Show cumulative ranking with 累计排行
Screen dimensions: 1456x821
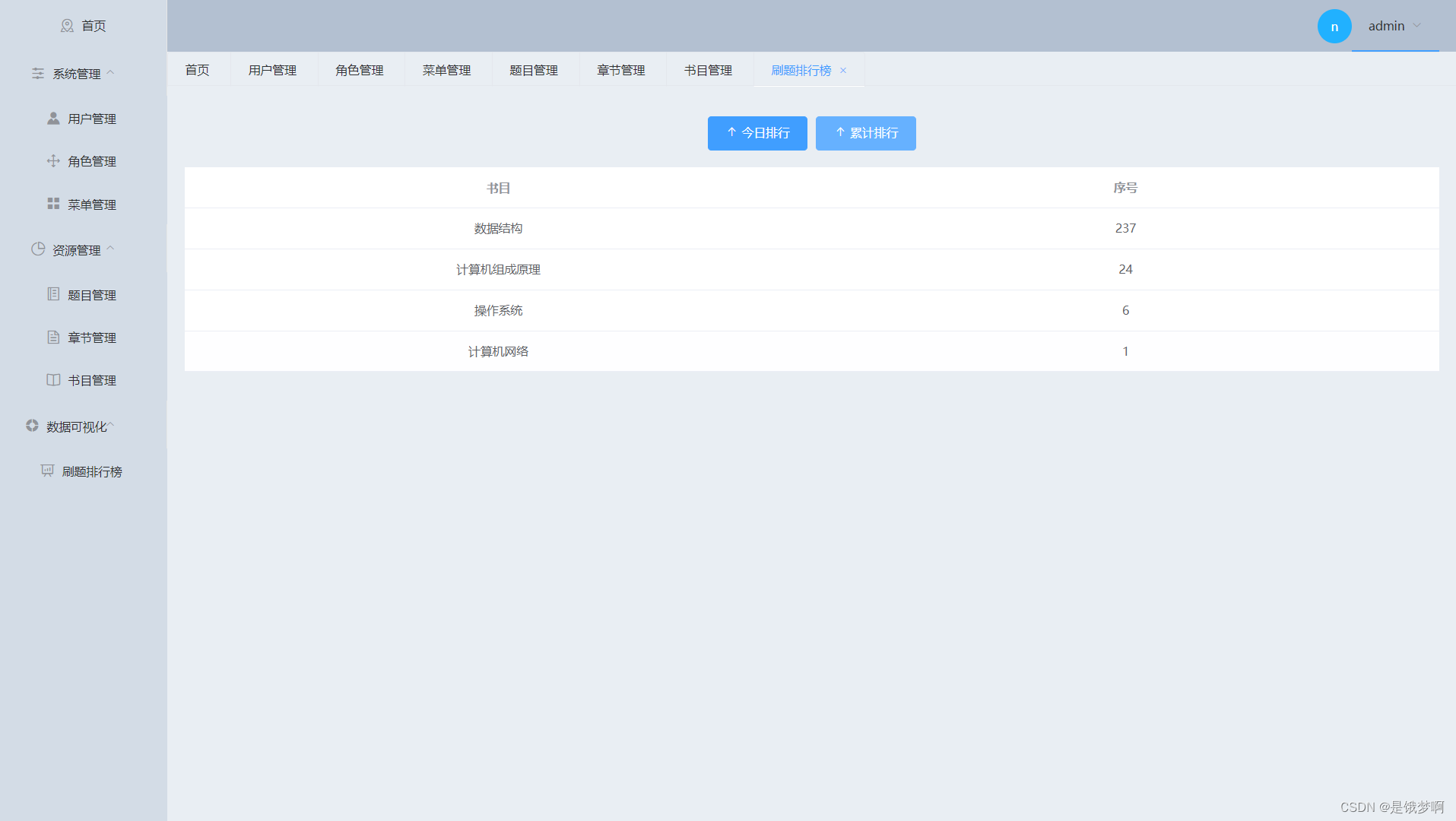click(x=865, y=133)
